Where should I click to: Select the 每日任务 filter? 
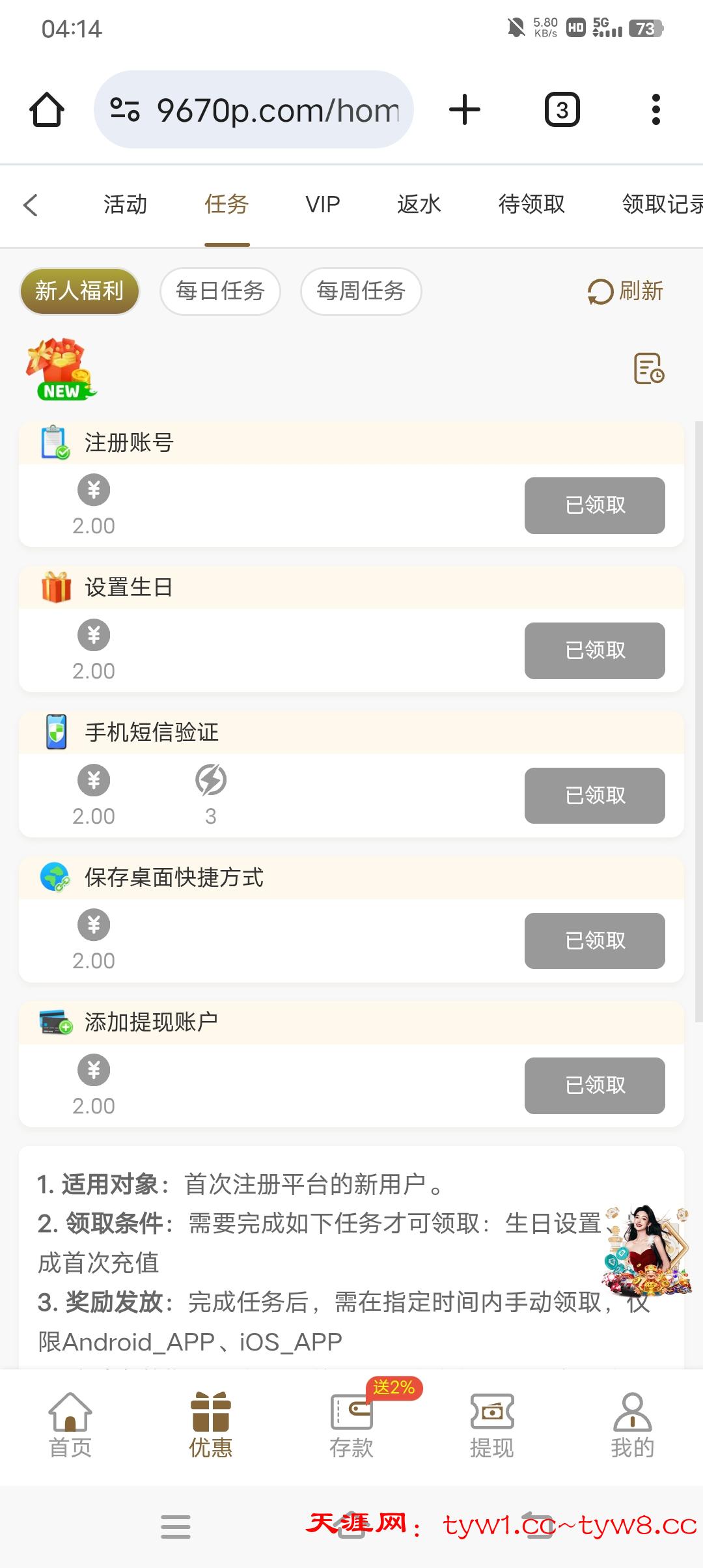point(220,291)
